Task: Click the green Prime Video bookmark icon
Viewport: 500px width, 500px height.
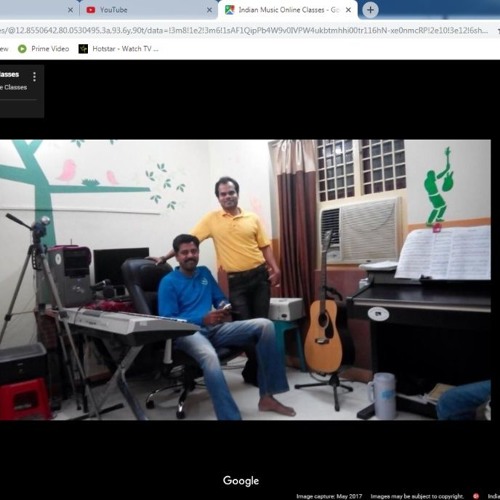Action: [x=22, y=49]
